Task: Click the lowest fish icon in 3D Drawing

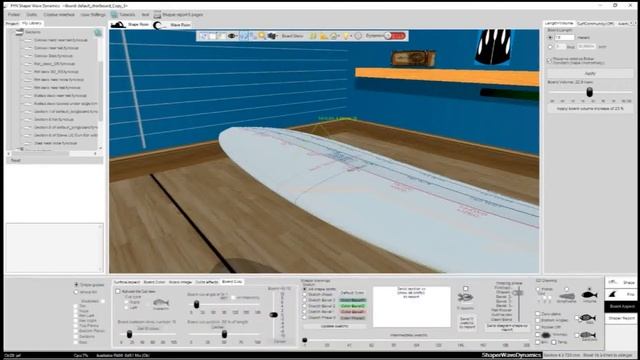Action: click(x=588, y=335)
